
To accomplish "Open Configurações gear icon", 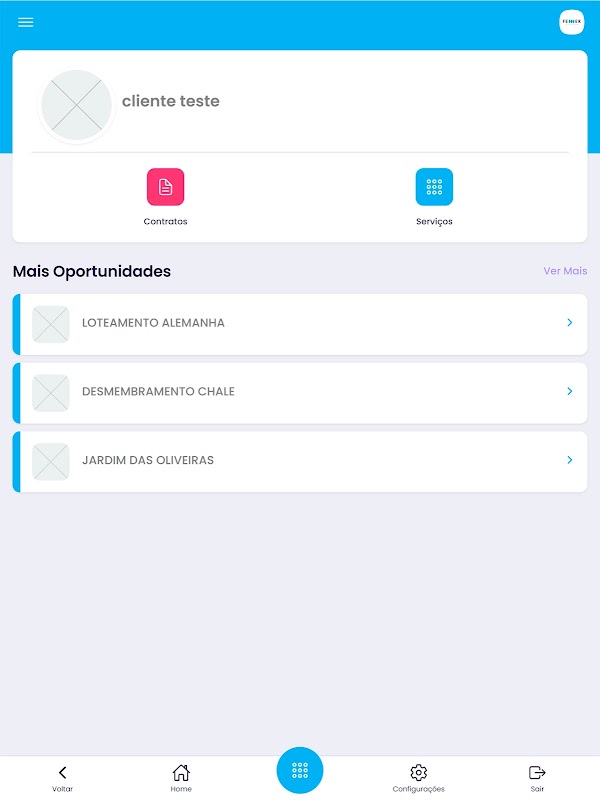I will (418, 772).
